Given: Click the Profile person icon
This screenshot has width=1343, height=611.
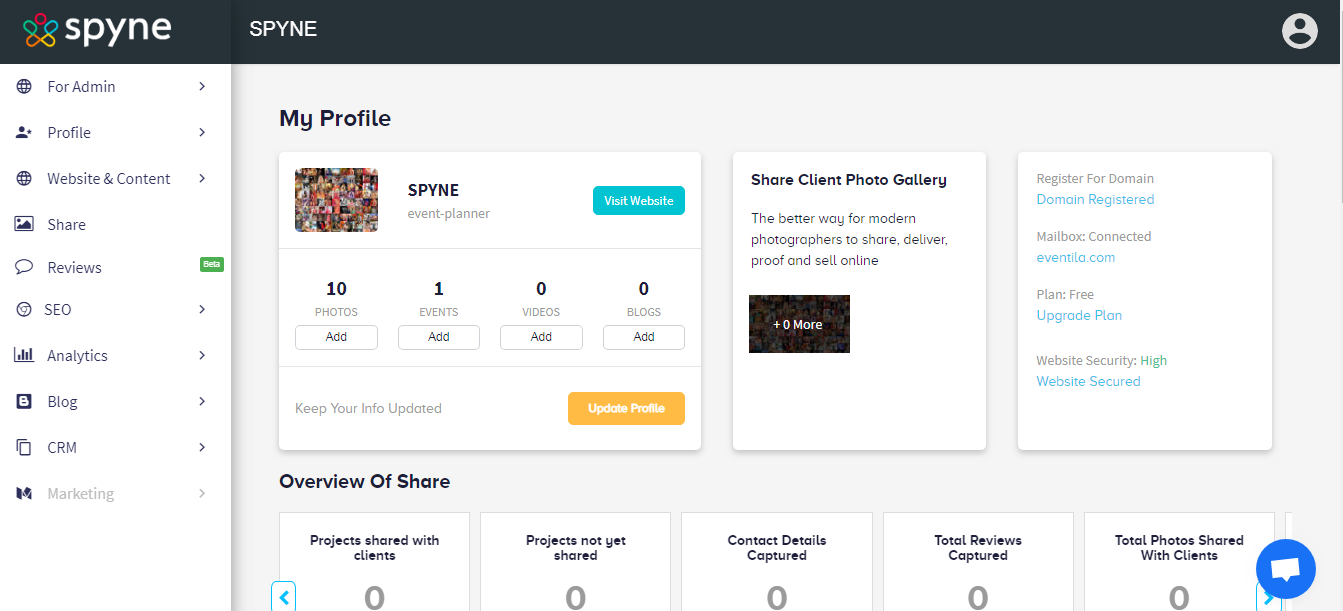Looking at the screenshot, I should (x=24, y=133).
